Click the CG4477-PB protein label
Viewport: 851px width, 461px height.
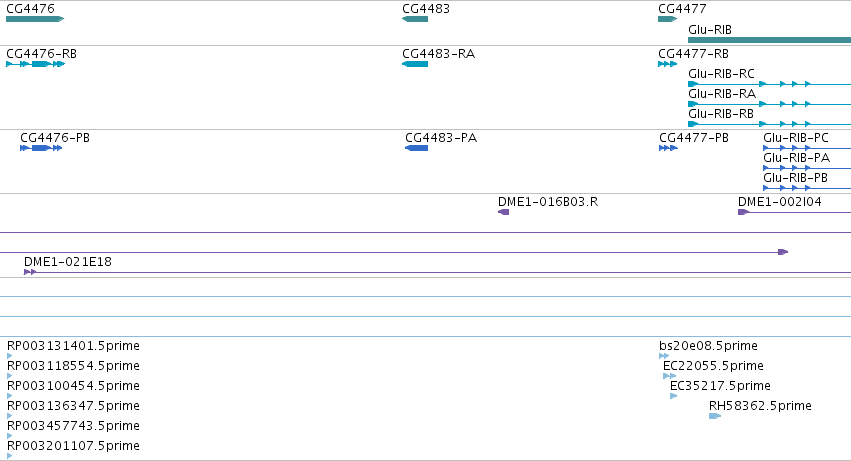coord(694,138)
